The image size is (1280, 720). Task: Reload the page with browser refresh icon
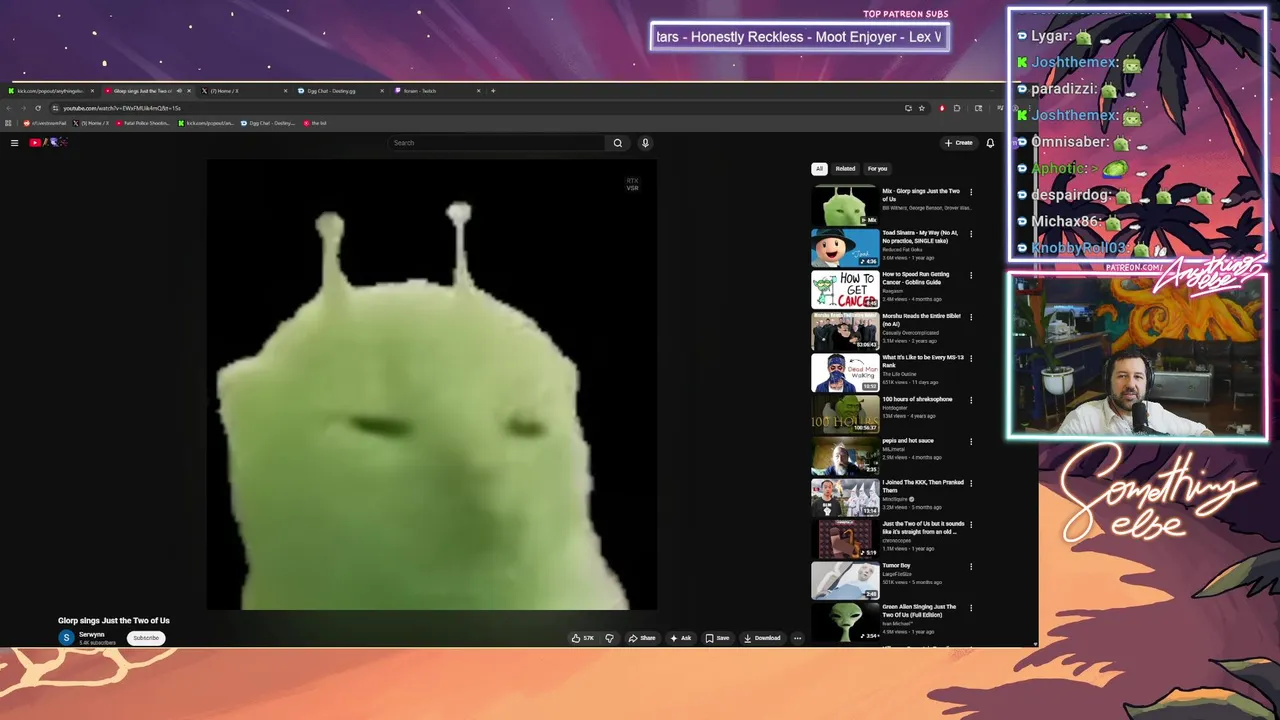tap(38, 108)
